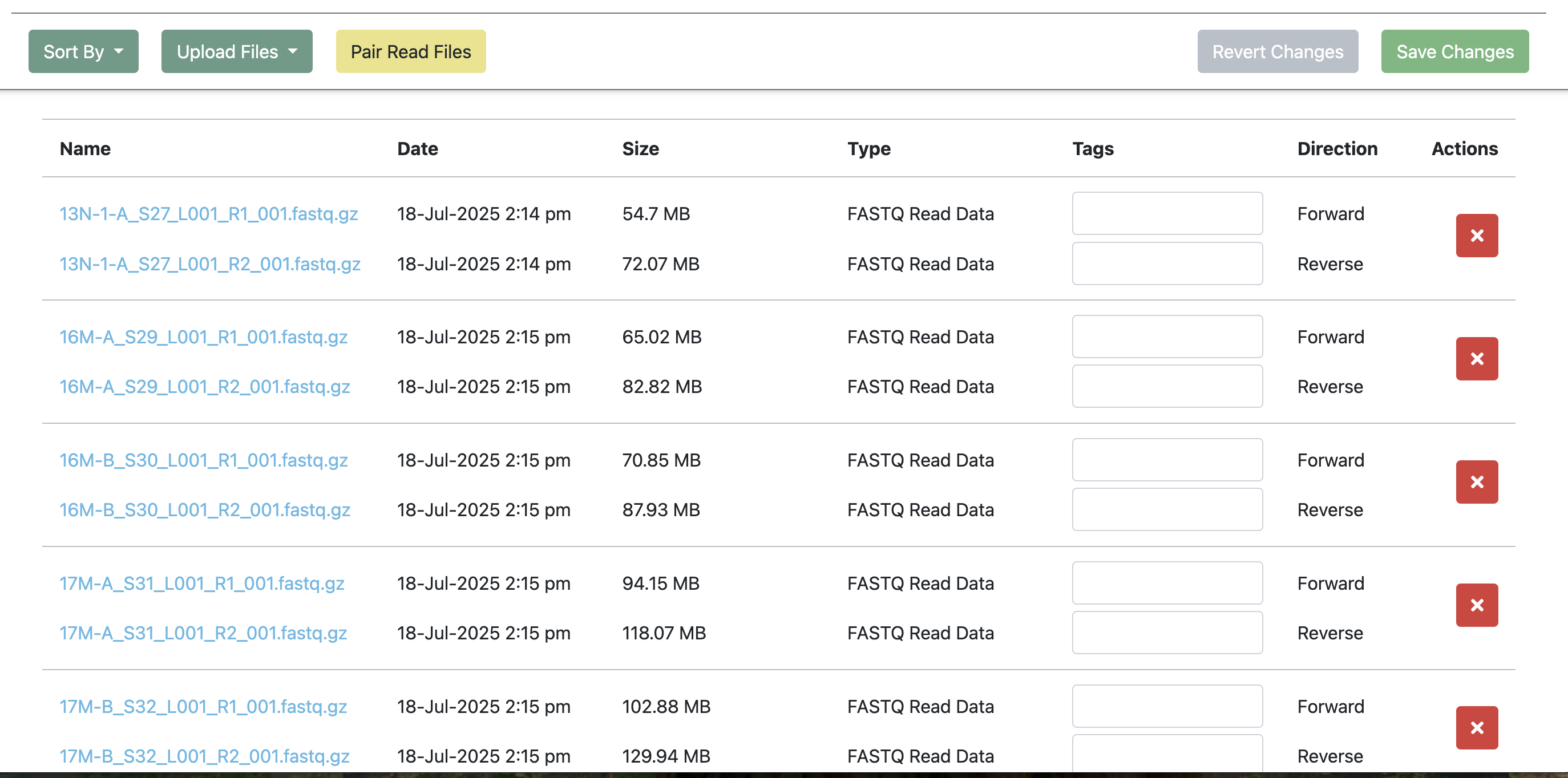Click the Pair Read Files button
Screen dimensions: 1568x778
(411, 52)
